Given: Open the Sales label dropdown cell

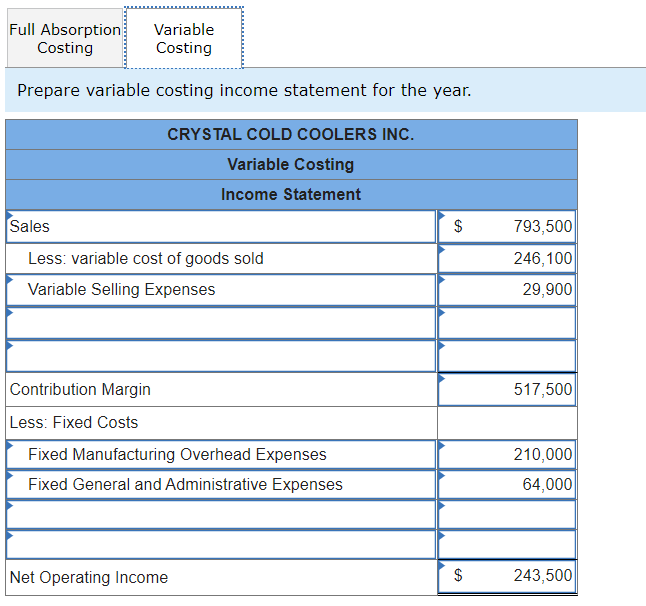Looking at the screenshot, I should 221,227.
